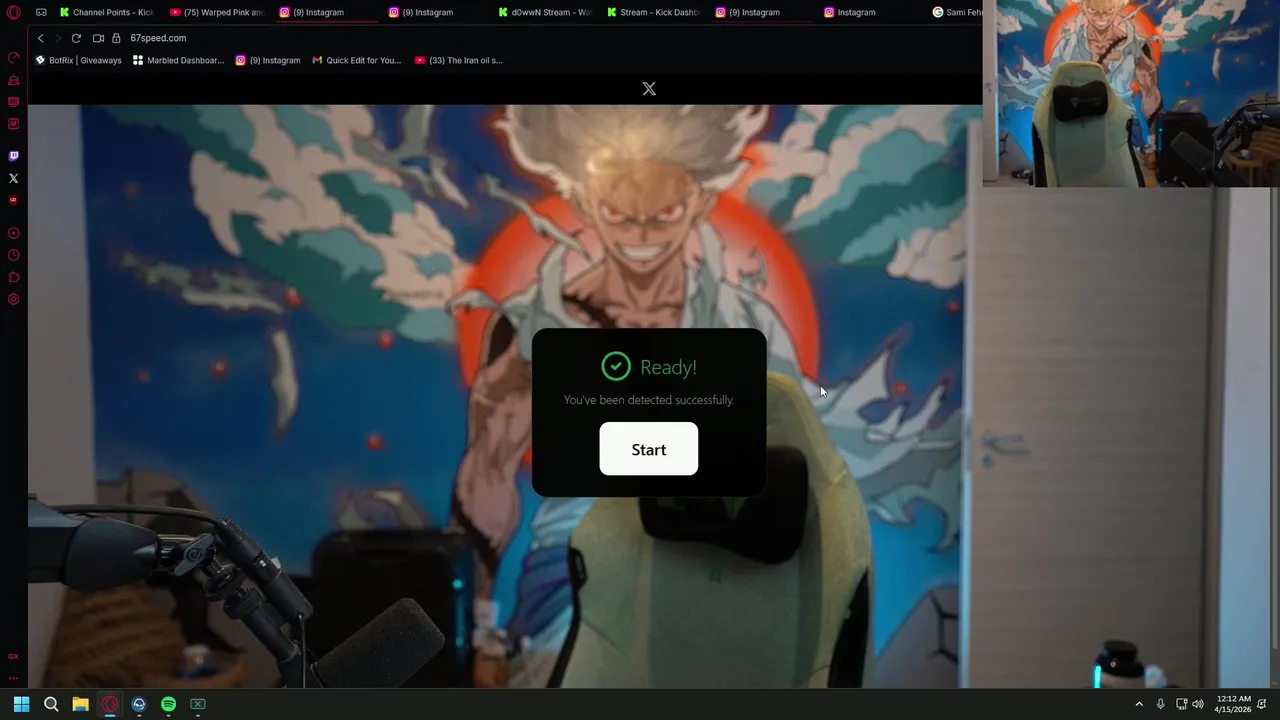
Task: Open the Opera GX main menu logo
Action: (14, 13)
